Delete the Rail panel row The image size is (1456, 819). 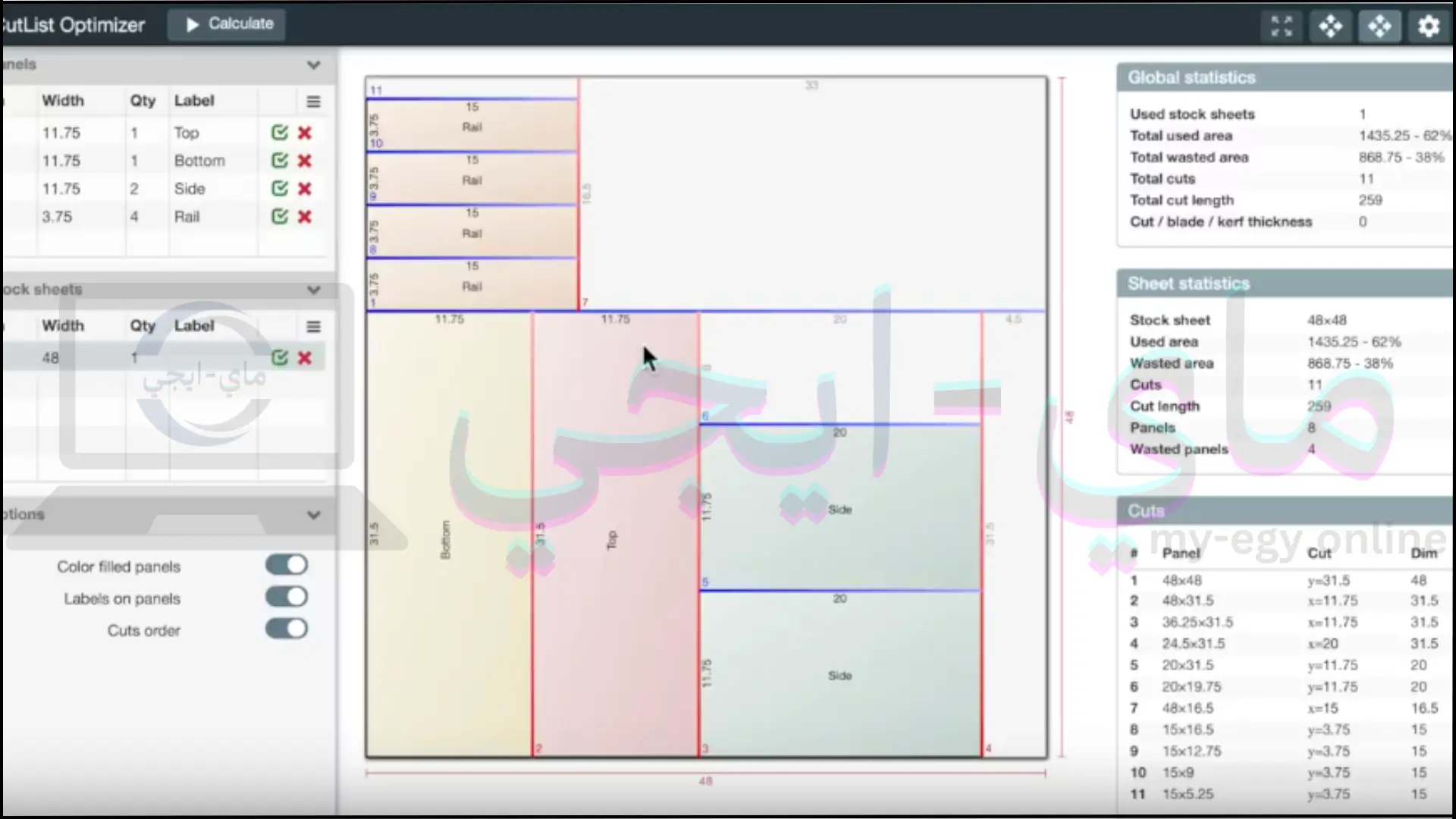(305, 217)
